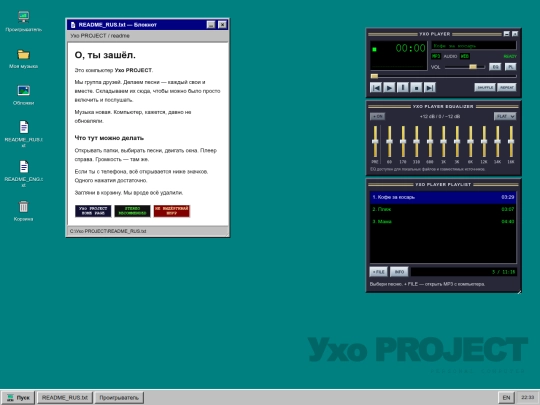Click the 'Uxo PROJECT / readme' breadcrumb
Screen dimensions: 540x405
100,36
